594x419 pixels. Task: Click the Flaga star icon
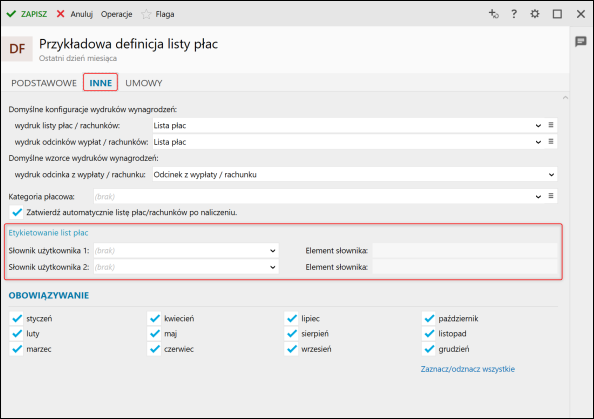pyautogui.click(x=146, y=14)
